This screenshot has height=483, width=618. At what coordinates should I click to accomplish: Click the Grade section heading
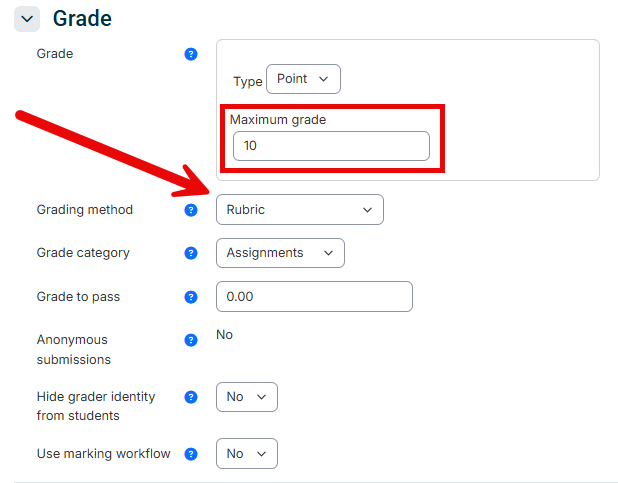pos(82,19)
